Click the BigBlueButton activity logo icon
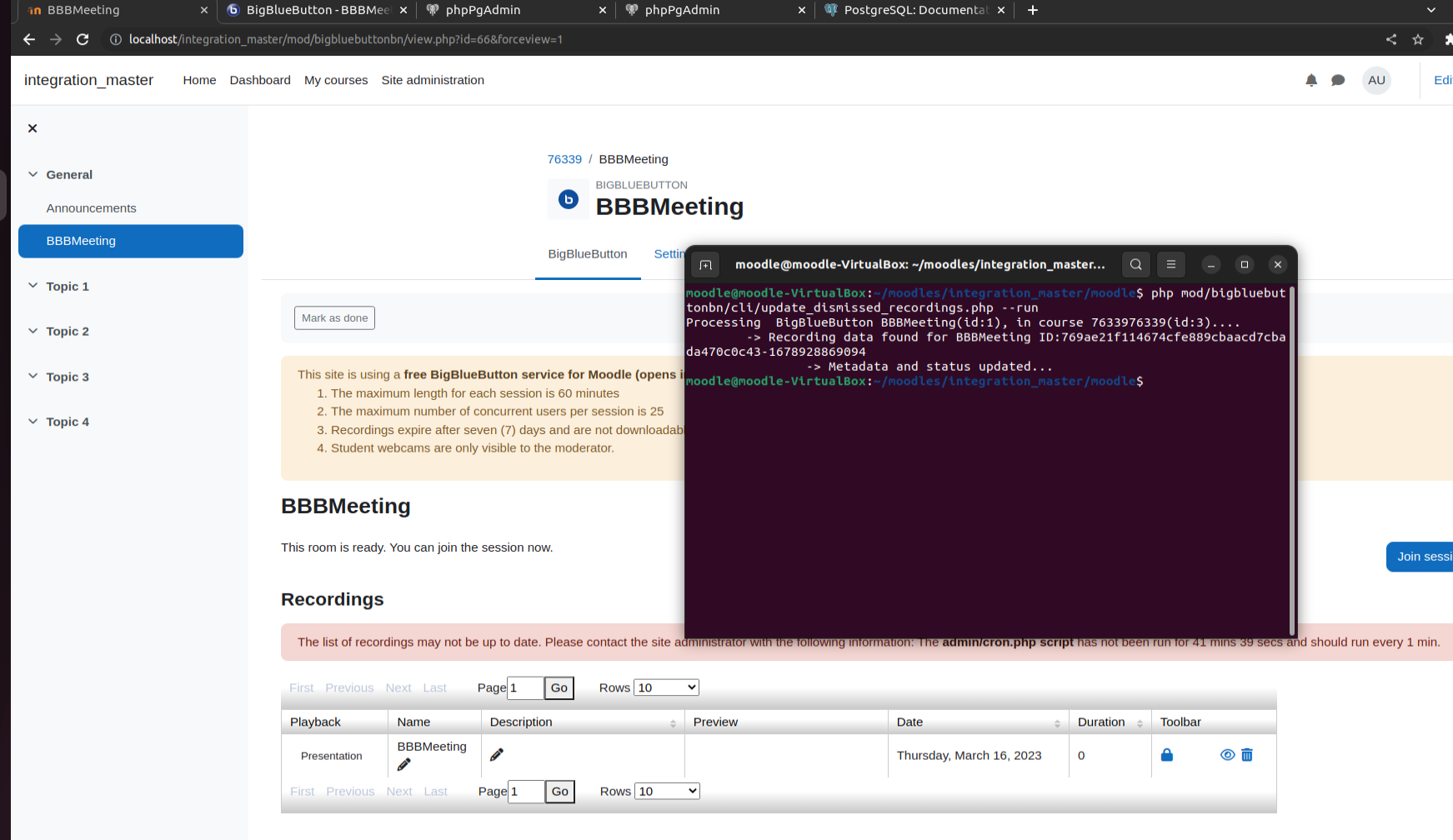 569,200
